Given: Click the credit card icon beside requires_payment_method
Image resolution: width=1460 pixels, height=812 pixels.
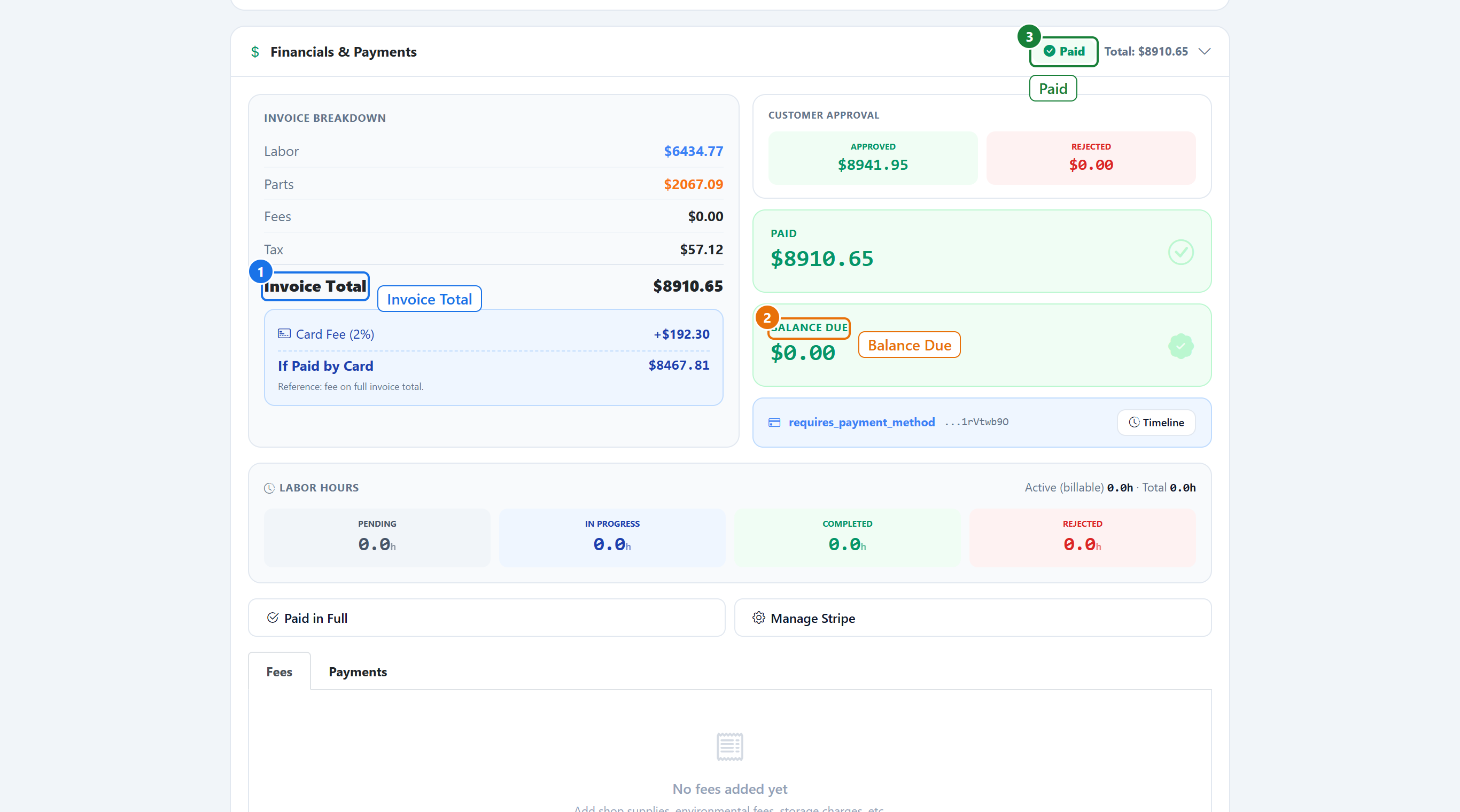Looking at the screenshot, I should tap(774, 422).
